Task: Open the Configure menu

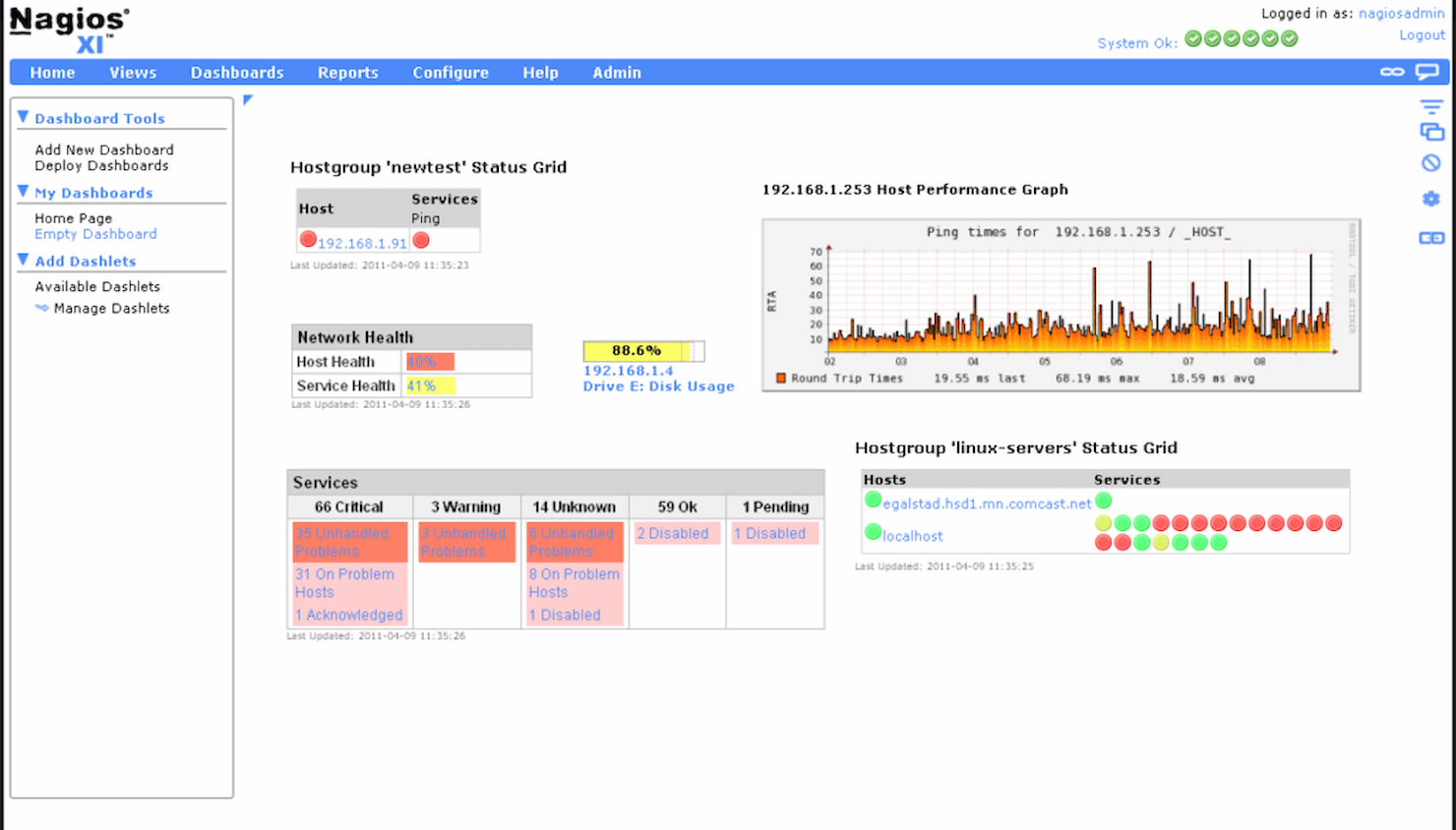Action: pyautogui.click(x=451, y=72)
